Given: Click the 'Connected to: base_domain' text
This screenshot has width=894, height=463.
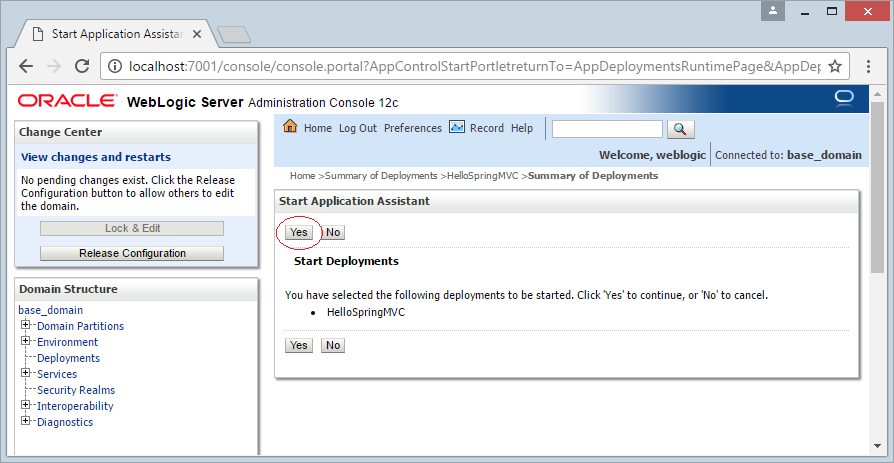Looking at the screenshot, I should pos(788,155).
